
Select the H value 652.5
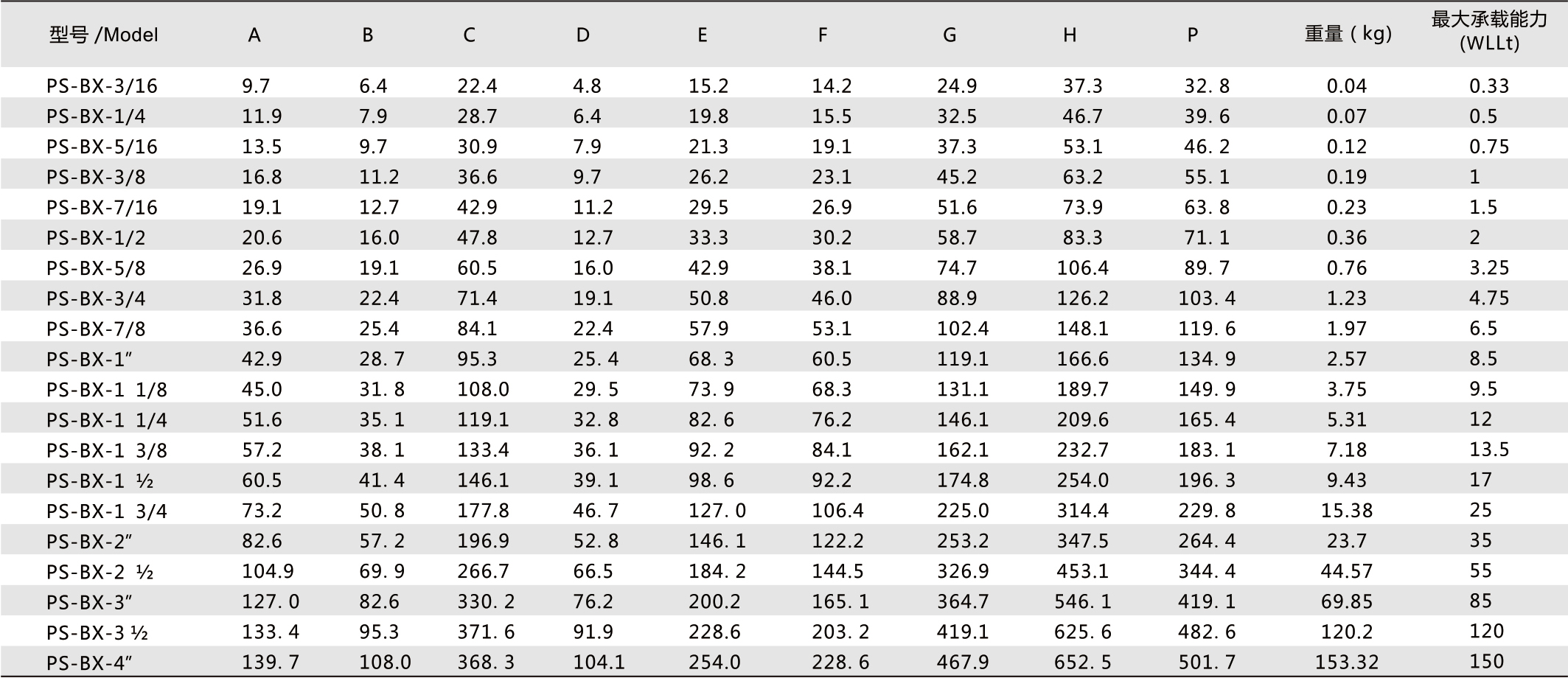click(1082, 663)
